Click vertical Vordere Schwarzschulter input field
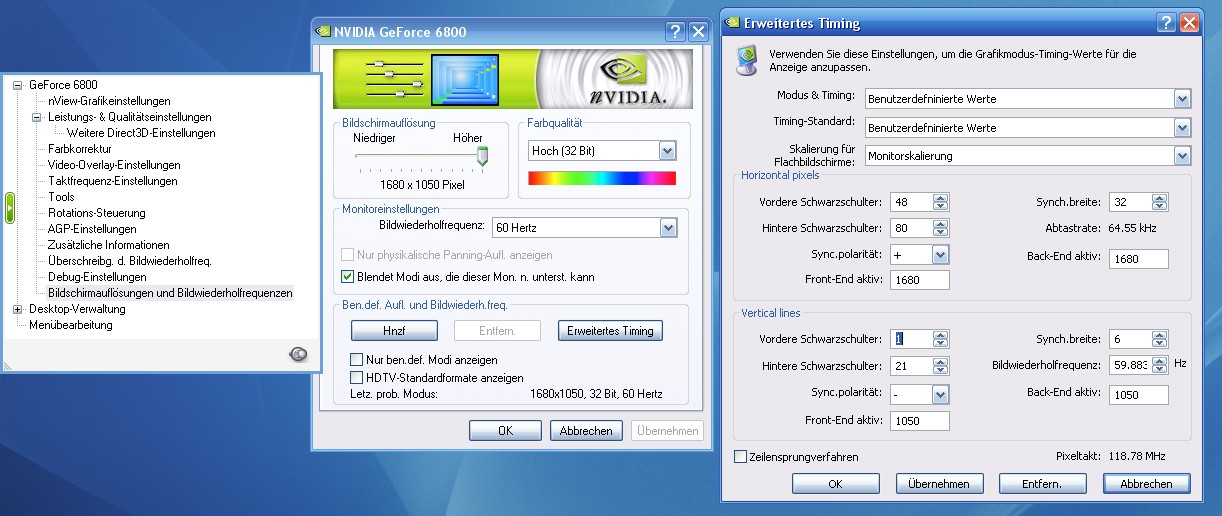Screen dimensions: 1222x516 coord(911,339)
